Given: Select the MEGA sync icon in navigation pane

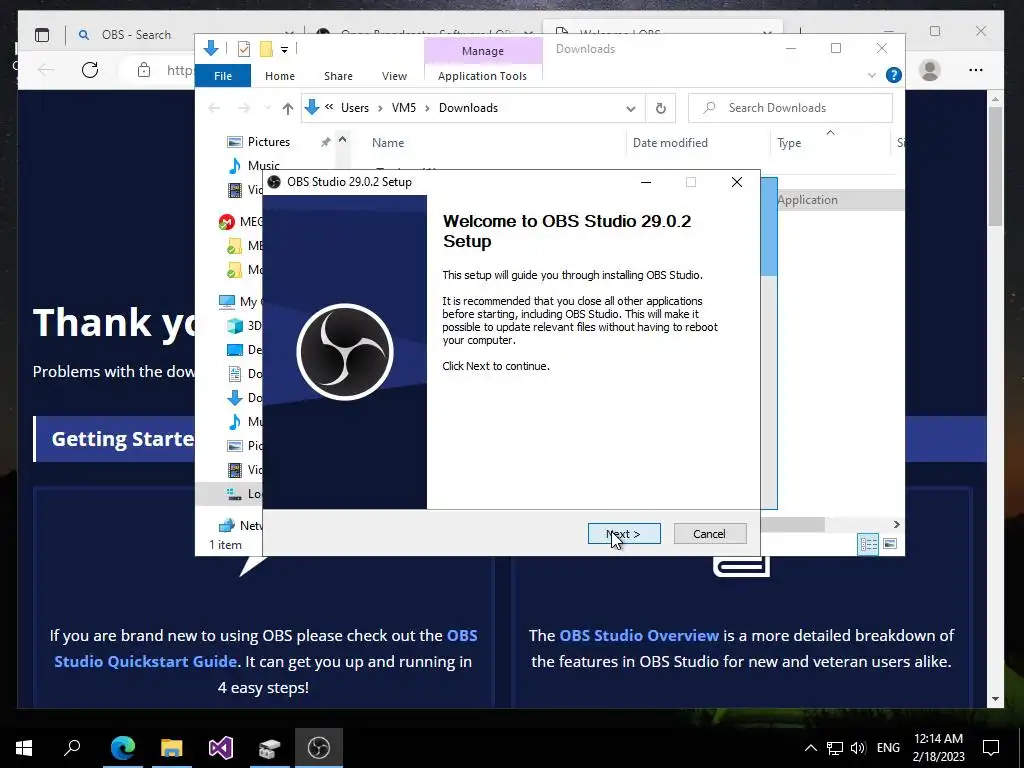Looking at the screenshot, I should [x=227, y=222].
